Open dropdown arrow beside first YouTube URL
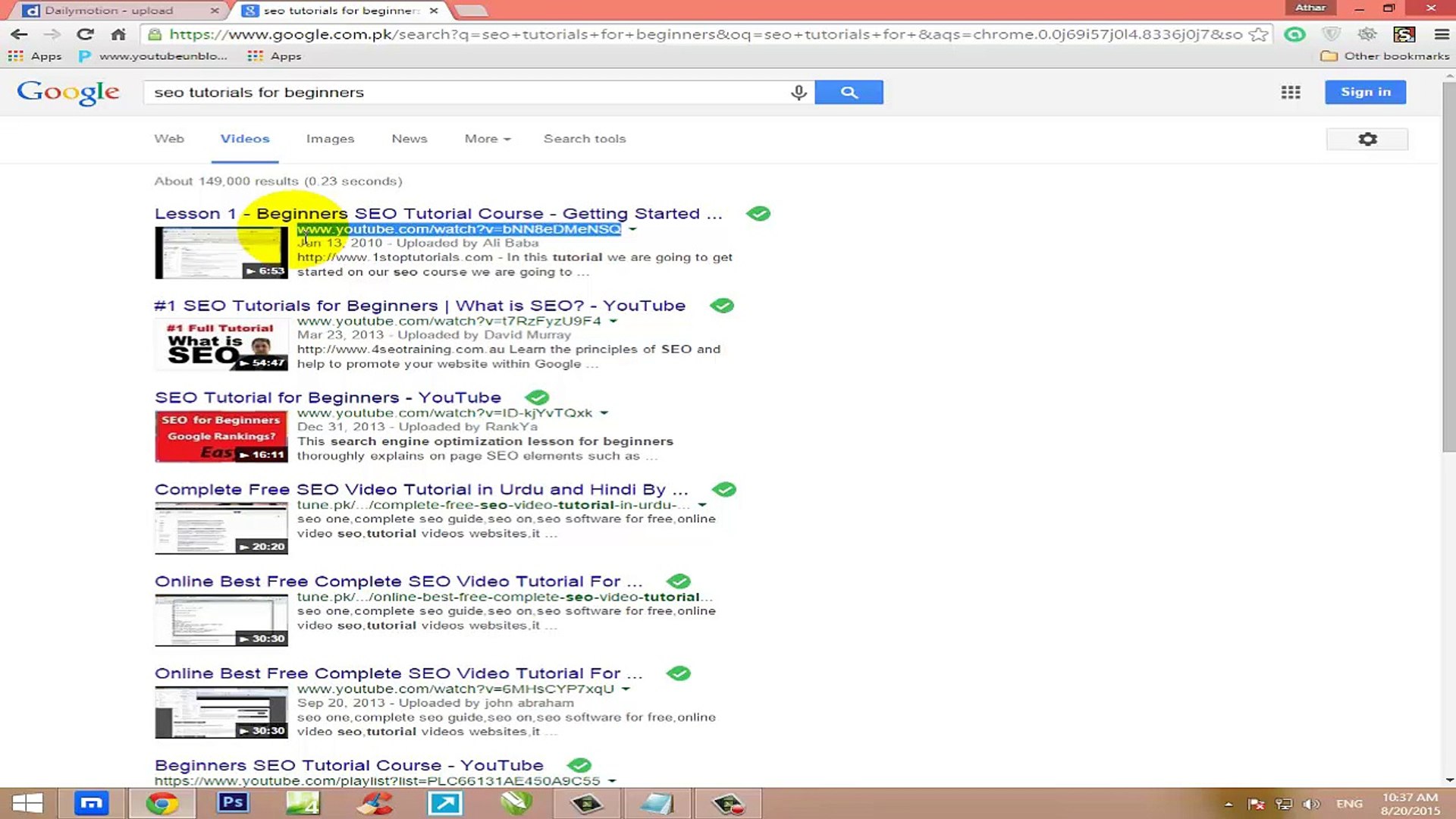The image size is (1456, 819). click(x=632, y=229)
